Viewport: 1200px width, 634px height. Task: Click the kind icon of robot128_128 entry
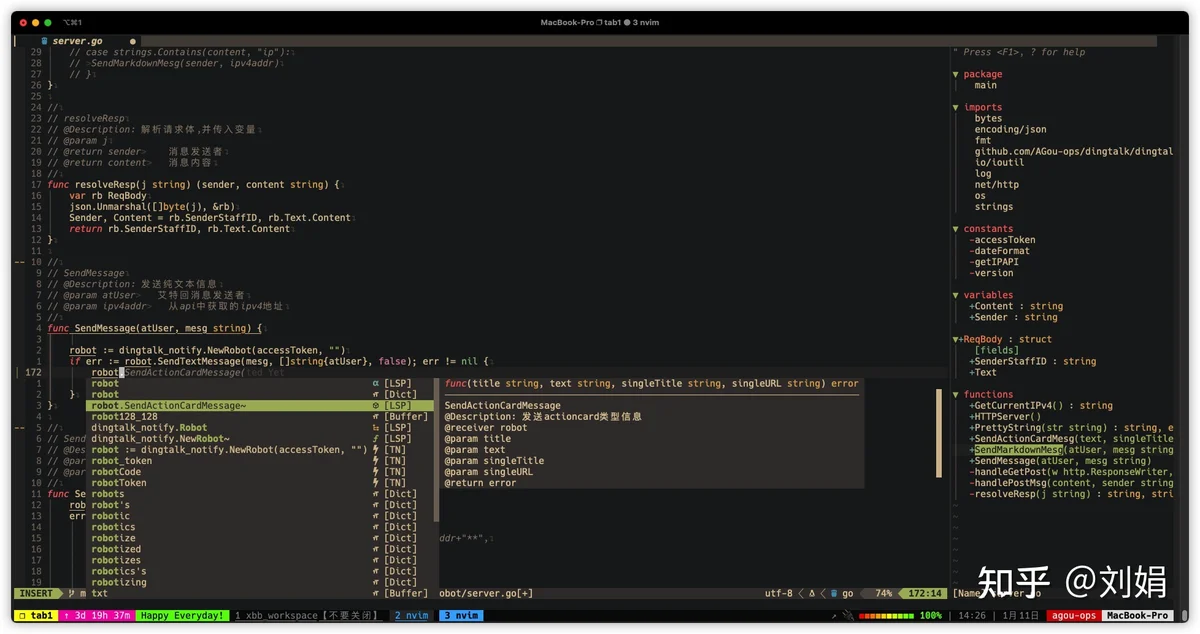tap(375, 416)
